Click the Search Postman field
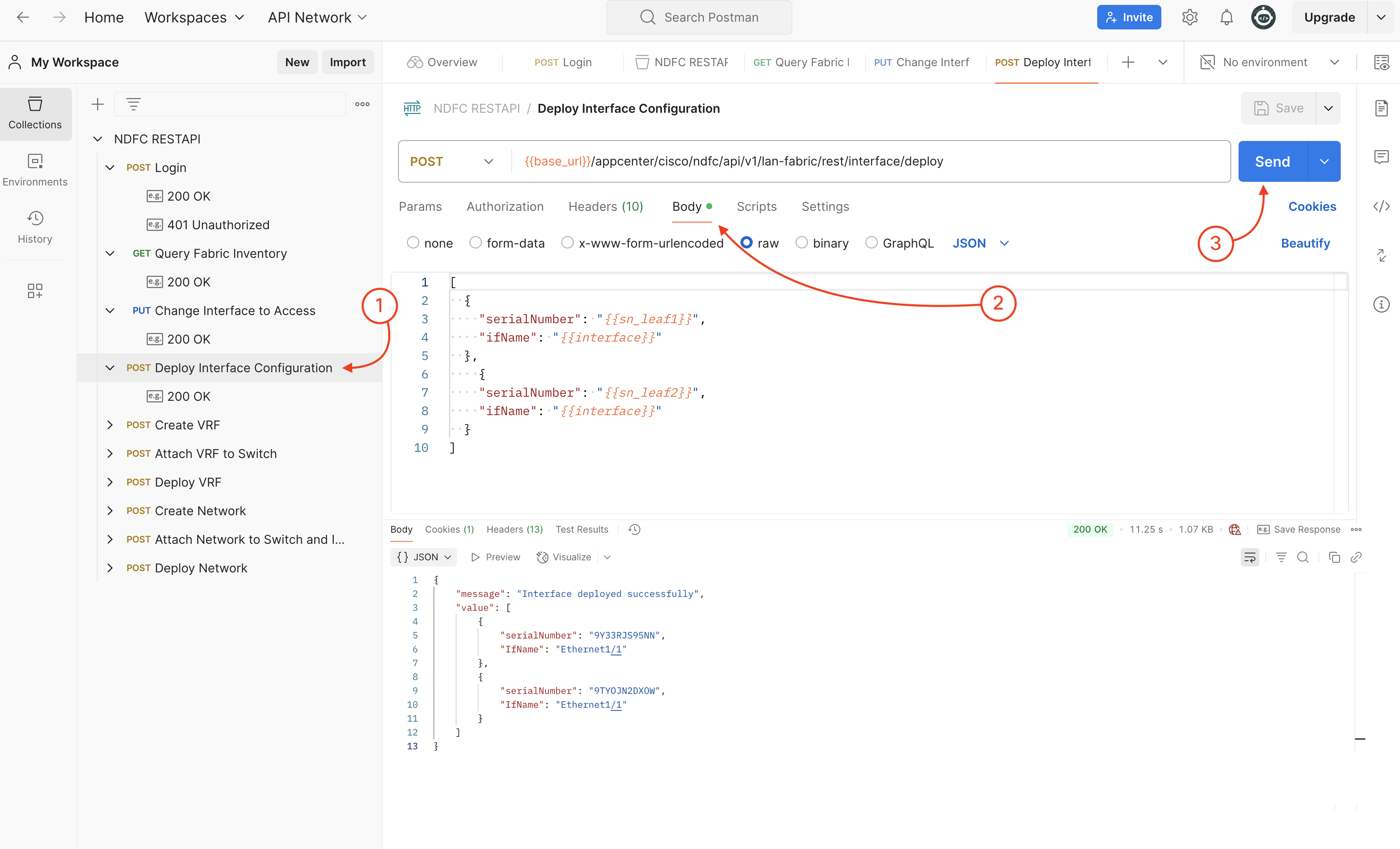 click(x=699, y=18)
